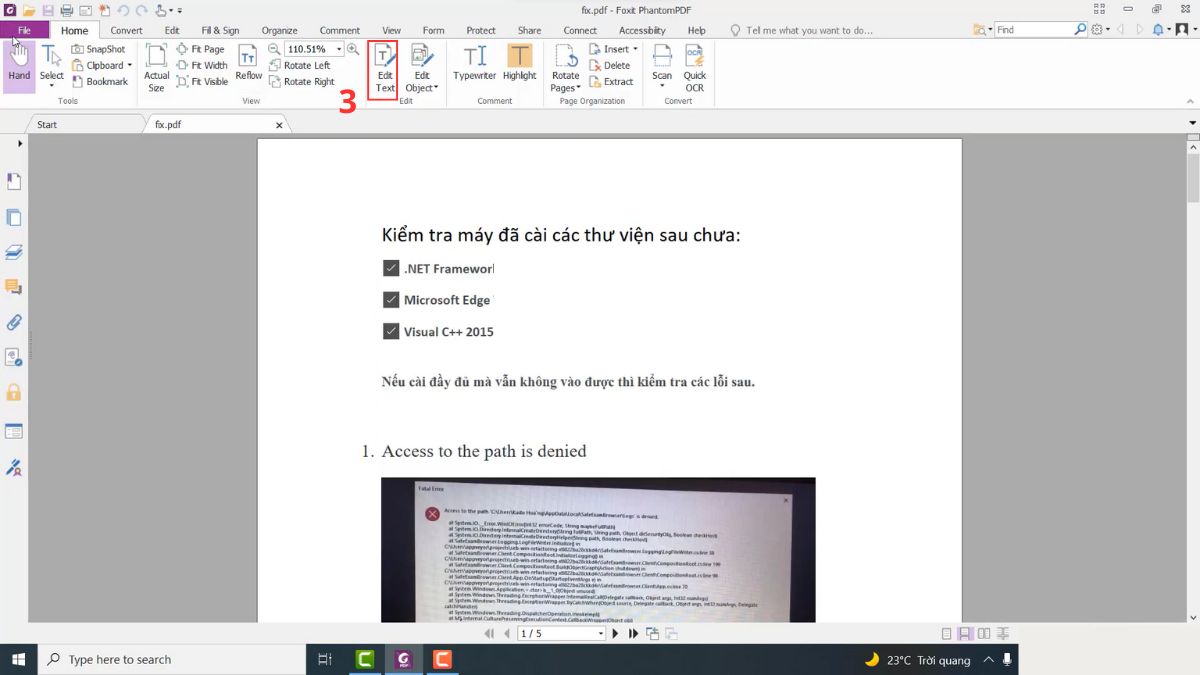
Task: Switch to continuous facing view mode
Action: (1003, 633)
